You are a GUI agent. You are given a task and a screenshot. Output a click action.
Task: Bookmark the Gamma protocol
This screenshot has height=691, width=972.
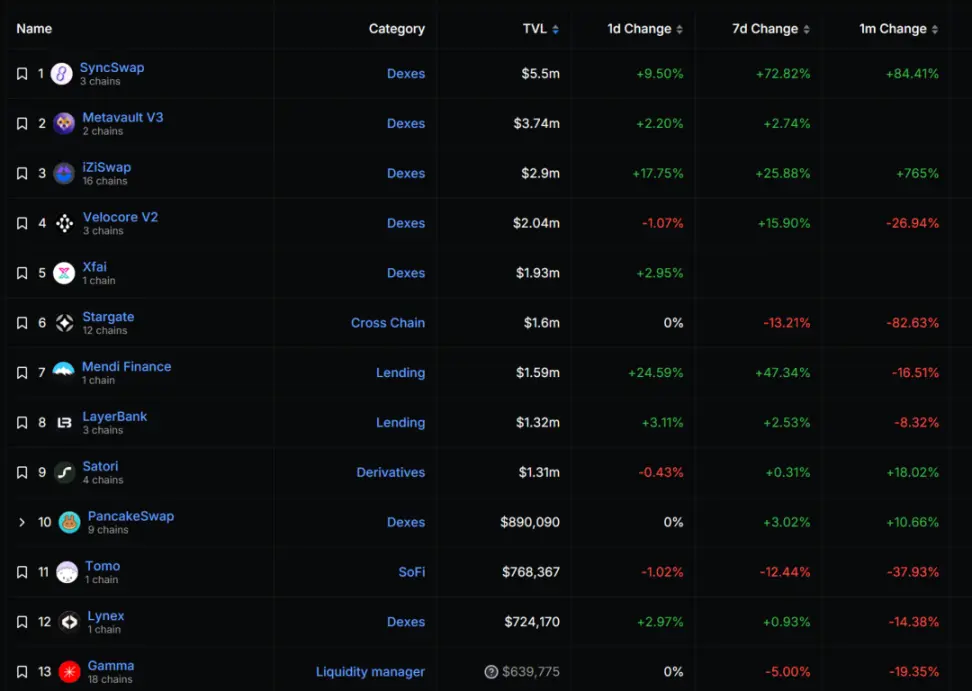22,672
